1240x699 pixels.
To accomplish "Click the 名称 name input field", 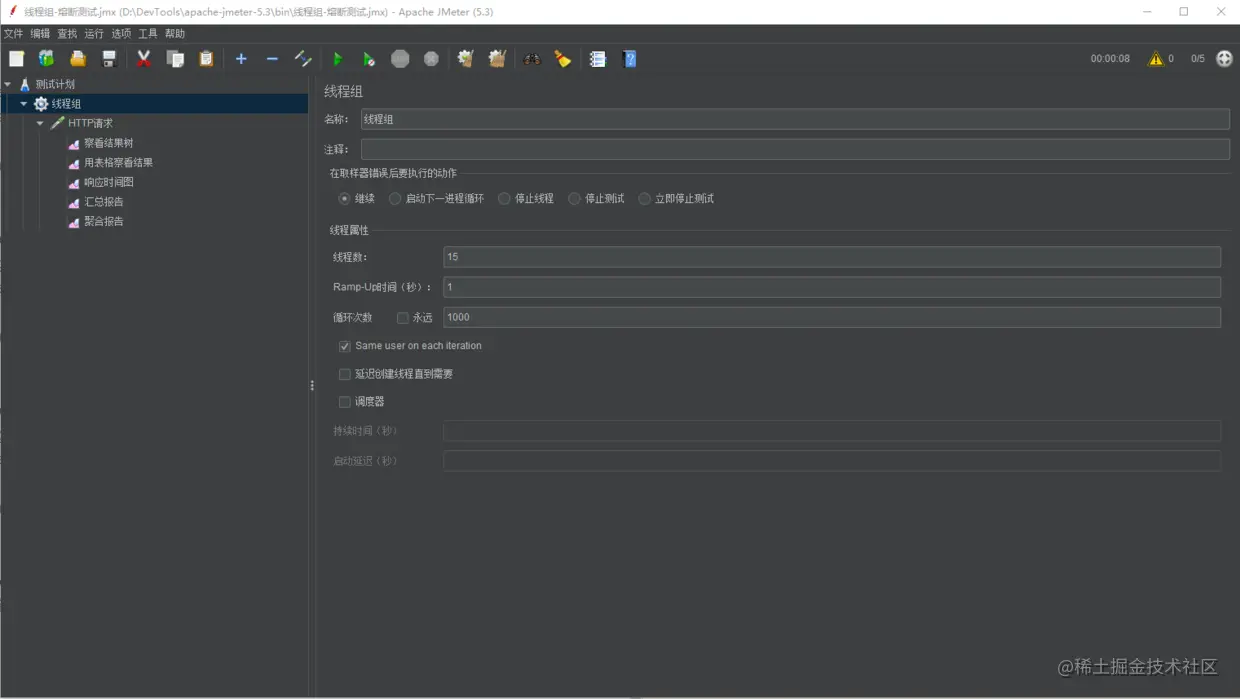I will click(x=795, y=119).
